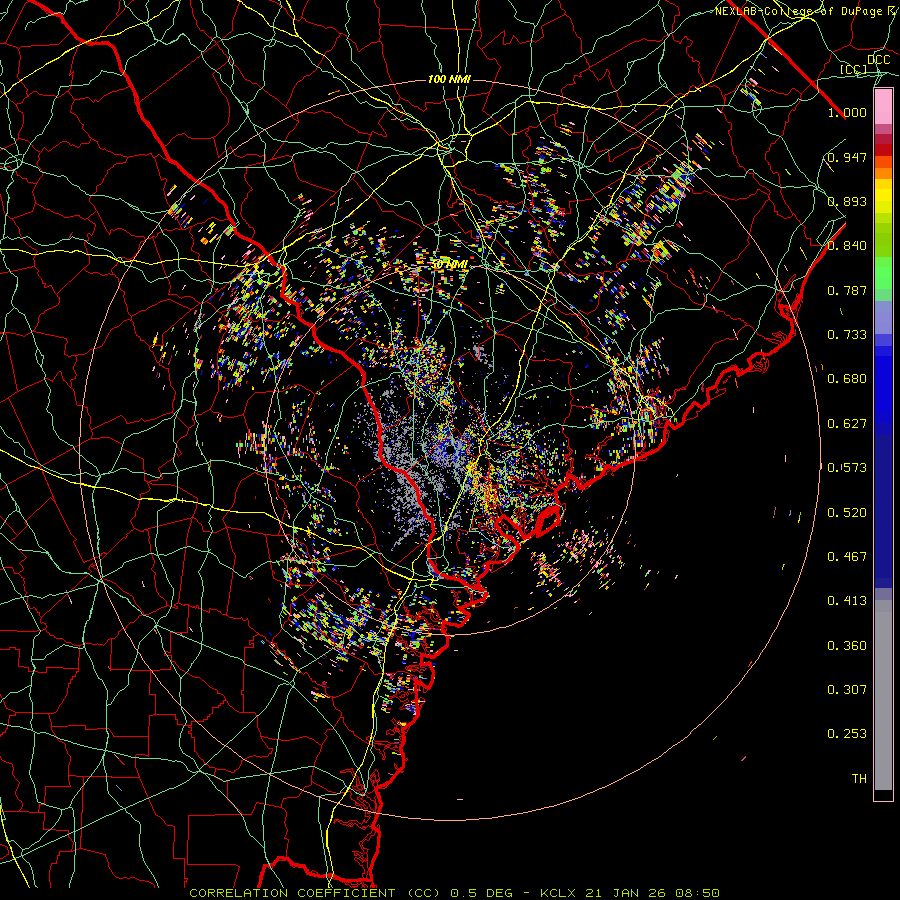This screenshot has width=900, height=900.
Task: Click the 50 NMI range ring label
Action: click(449, 265)
